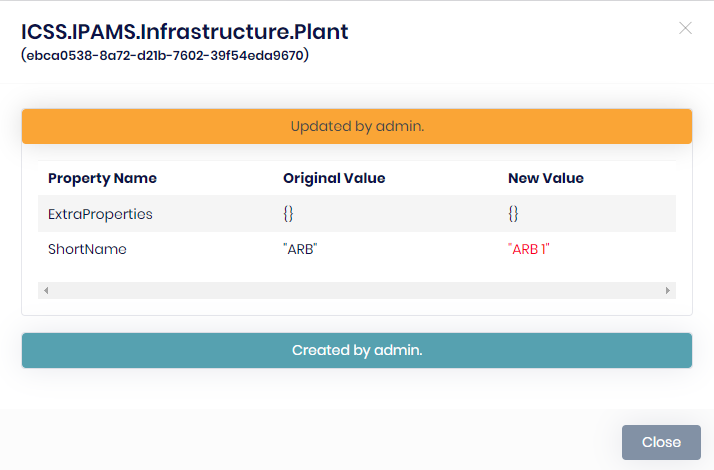Click the Original Value column header
Image resolution: width=714 pixels, height=470 pixels.
(334, 178)
